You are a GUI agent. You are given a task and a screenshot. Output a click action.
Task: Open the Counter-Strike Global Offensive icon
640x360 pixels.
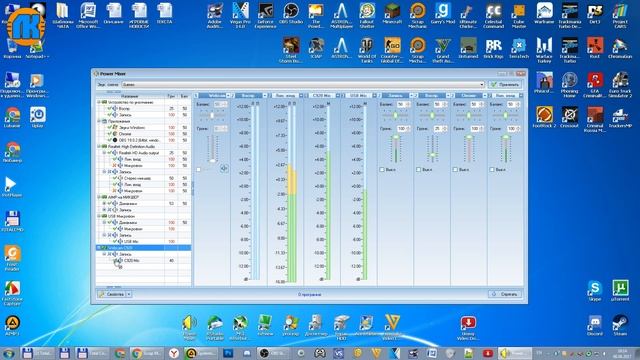click(392, 50)
